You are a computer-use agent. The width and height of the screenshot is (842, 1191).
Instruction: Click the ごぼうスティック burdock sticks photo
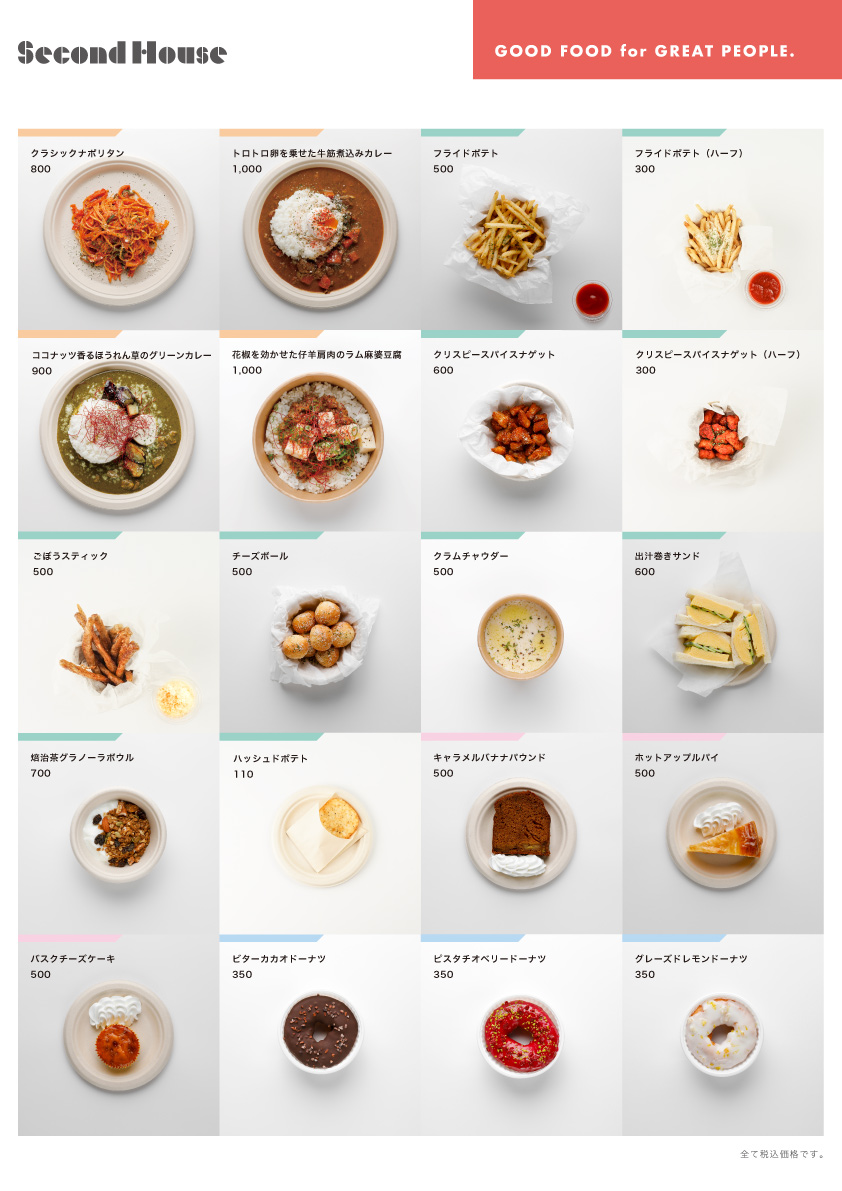[118, 632]
